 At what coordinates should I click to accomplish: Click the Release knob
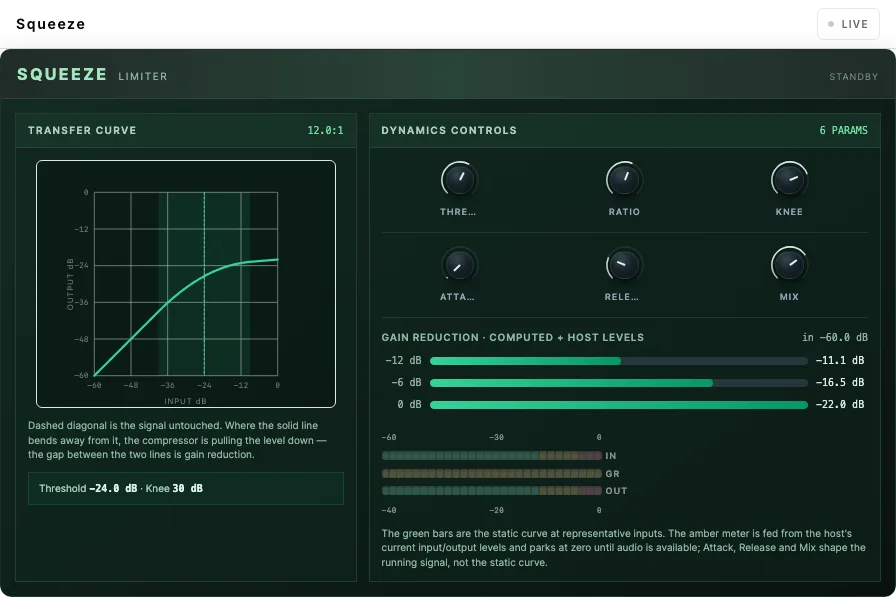point(624,265)
